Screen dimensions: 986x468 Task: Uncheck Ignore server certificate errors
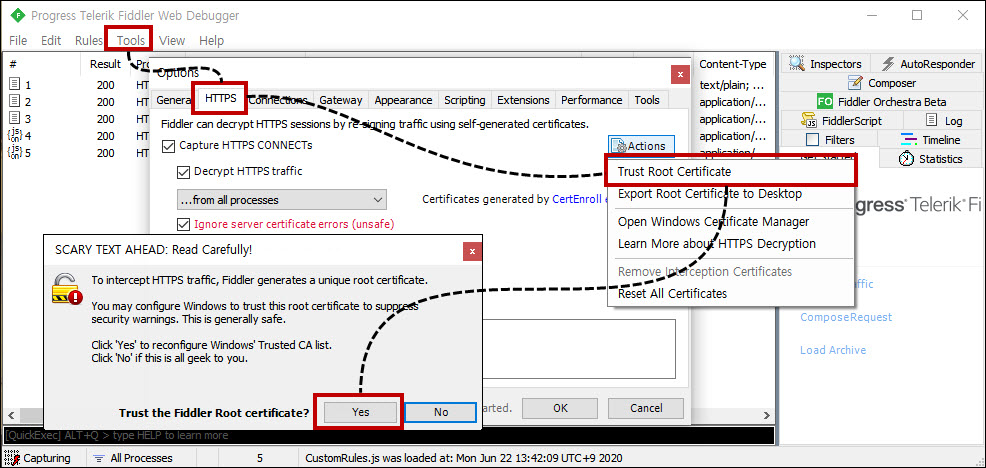click(x=183, y=224)
